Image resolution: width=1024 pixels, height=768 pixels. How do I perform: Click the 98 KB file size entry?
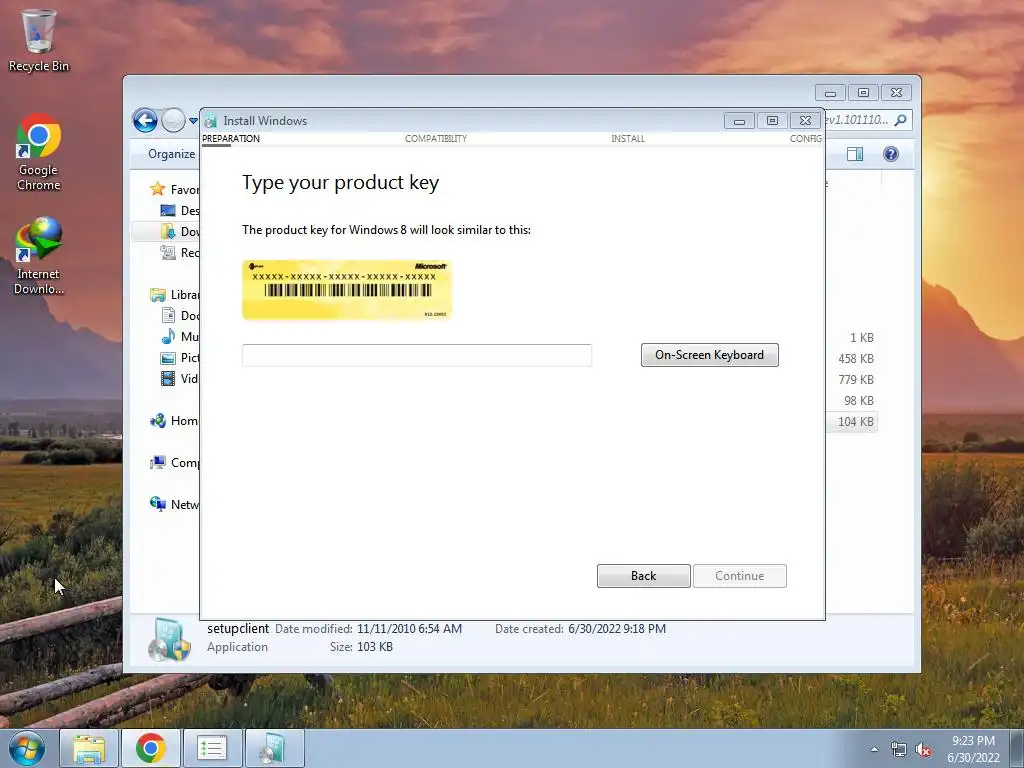tap(859, 400)
